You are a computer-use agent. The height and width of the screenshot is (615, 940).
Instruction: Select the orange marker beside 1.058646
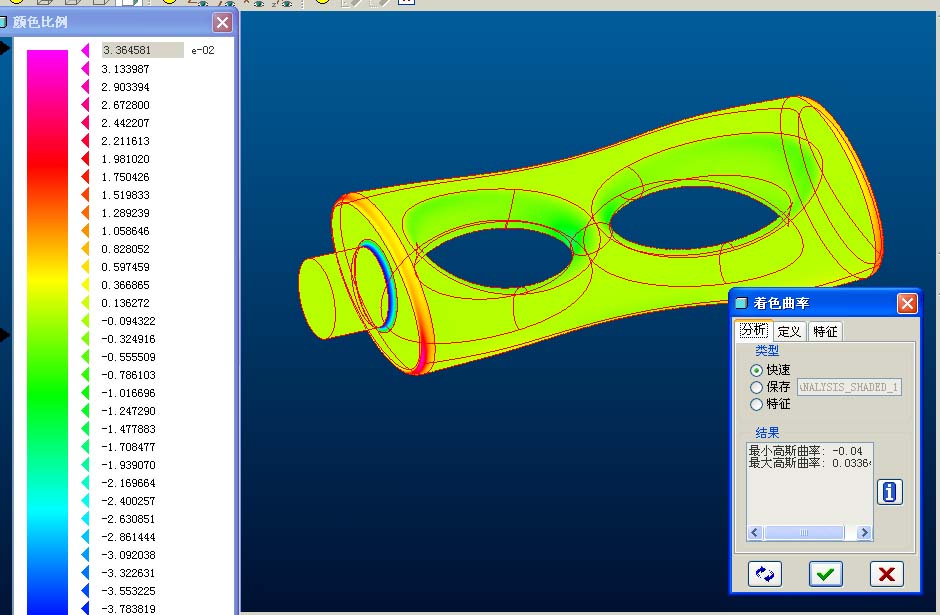pyautogui.click(x=85, y=231)
